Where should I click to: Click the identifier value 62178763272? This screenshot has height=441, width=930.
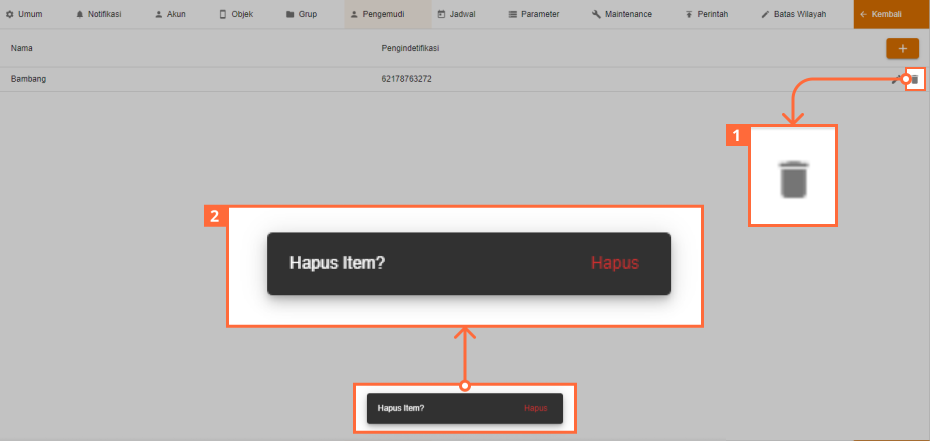click(x=406, y=79)
